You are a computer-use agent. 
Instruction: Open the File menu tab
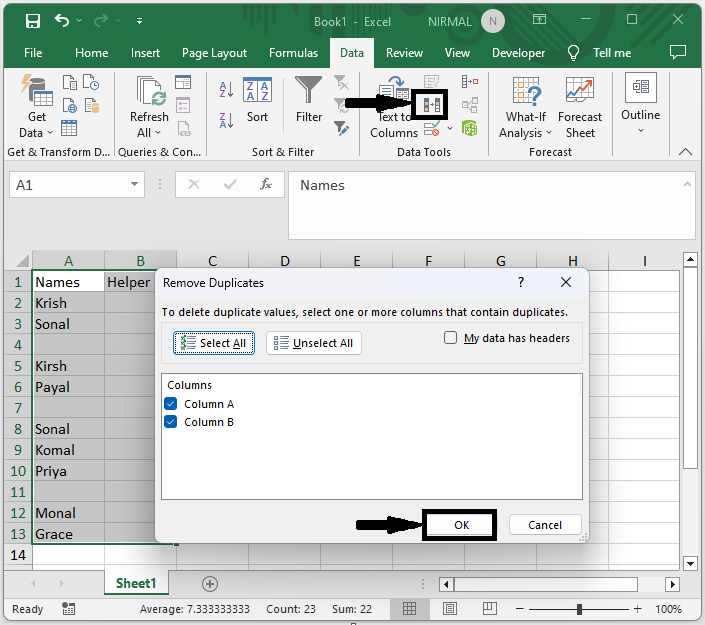33,53
